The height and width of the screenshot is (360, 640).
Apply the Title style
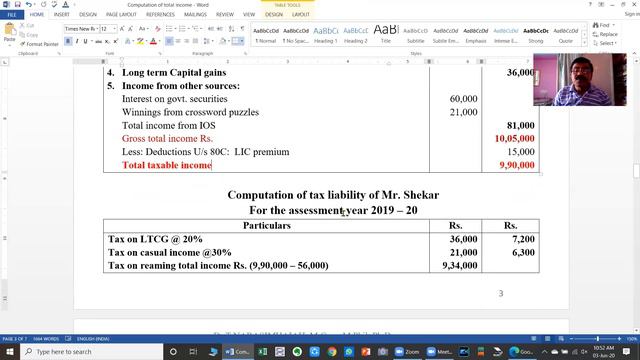386,35
